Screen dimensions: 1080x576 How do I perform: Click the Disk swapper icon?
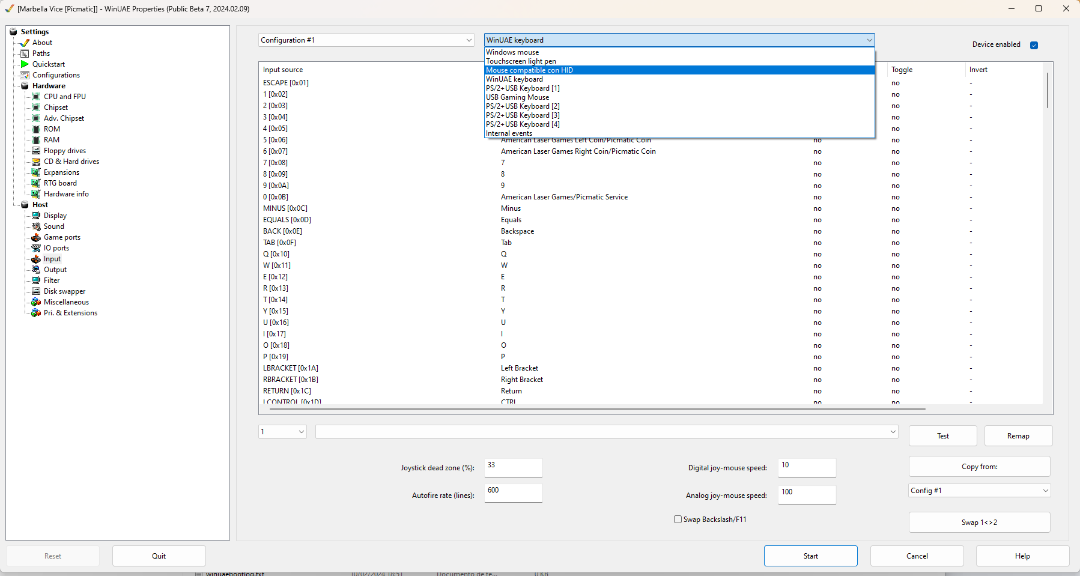point(36,291)
